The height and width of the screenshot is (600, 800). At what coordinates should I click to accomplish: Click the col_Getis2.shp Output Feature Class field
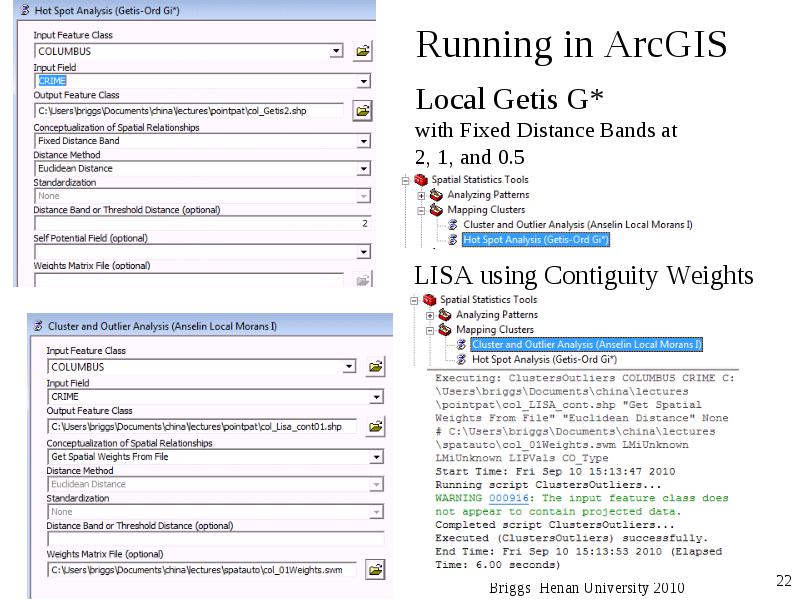189,111
